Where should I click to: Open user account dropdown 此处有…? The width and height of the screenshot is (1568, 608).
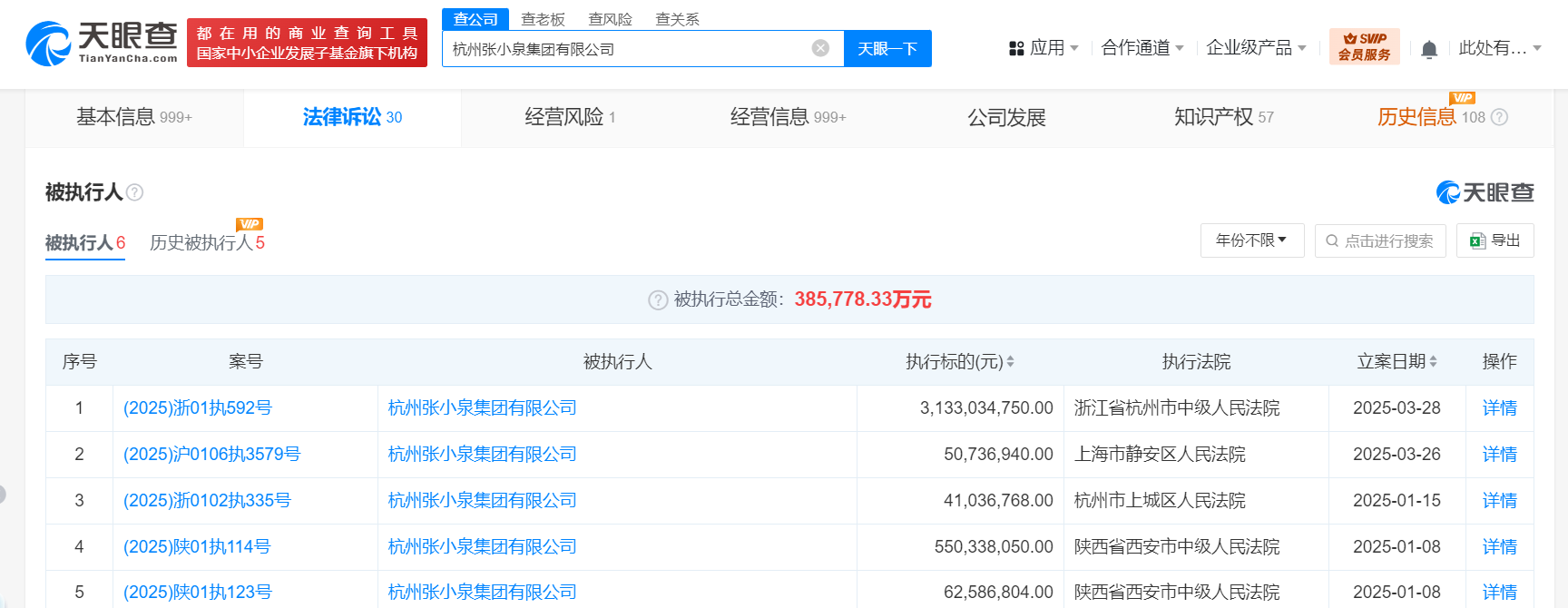[x=1500, y=48]
